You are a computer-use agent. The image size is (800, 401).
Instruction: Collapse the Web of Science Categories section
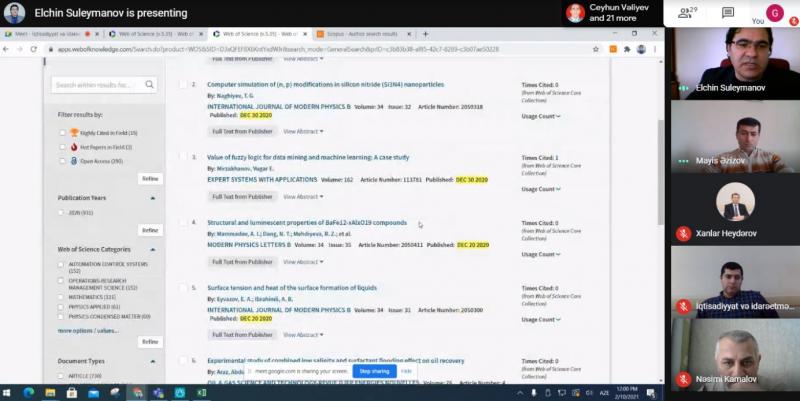click(153, 249)
